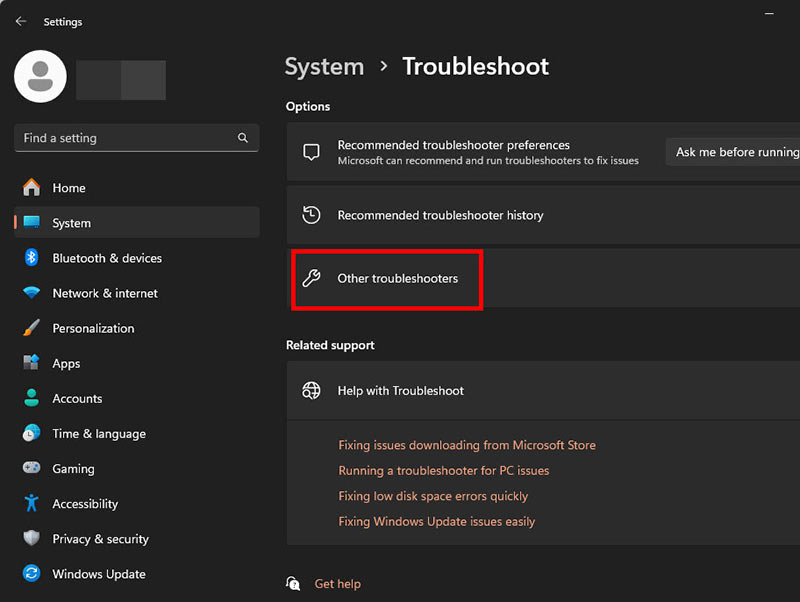
Task: Click the Accounts person icon
Action: pos(32,398)
